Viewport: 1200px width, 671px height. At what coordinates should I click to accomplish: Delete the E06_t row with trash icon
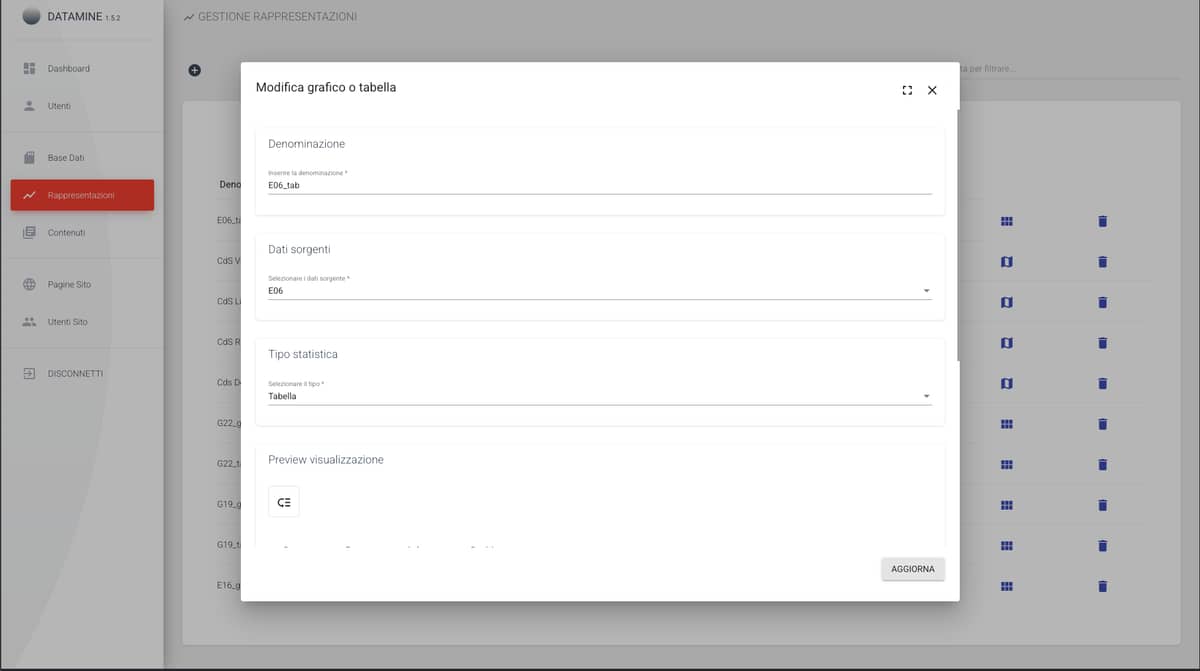click(1103, 221)
